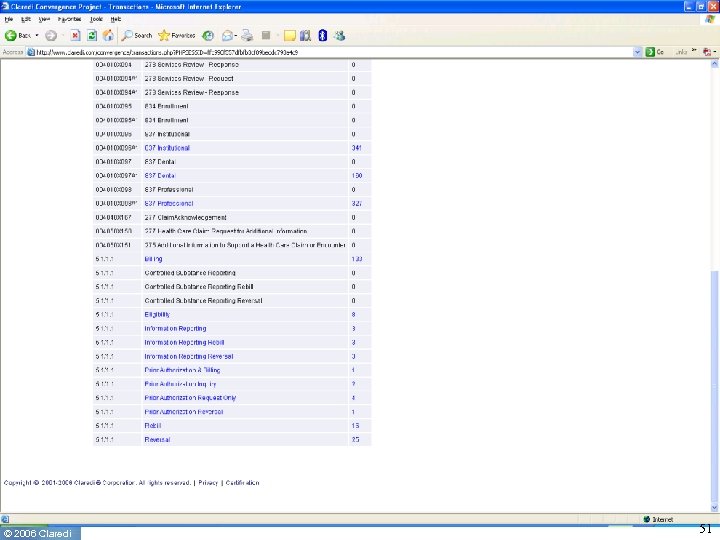Refresh the page with green arrows icon
The height and width of the screenshot is (540, 720).
pyautogui.click(x=92, y=35)
